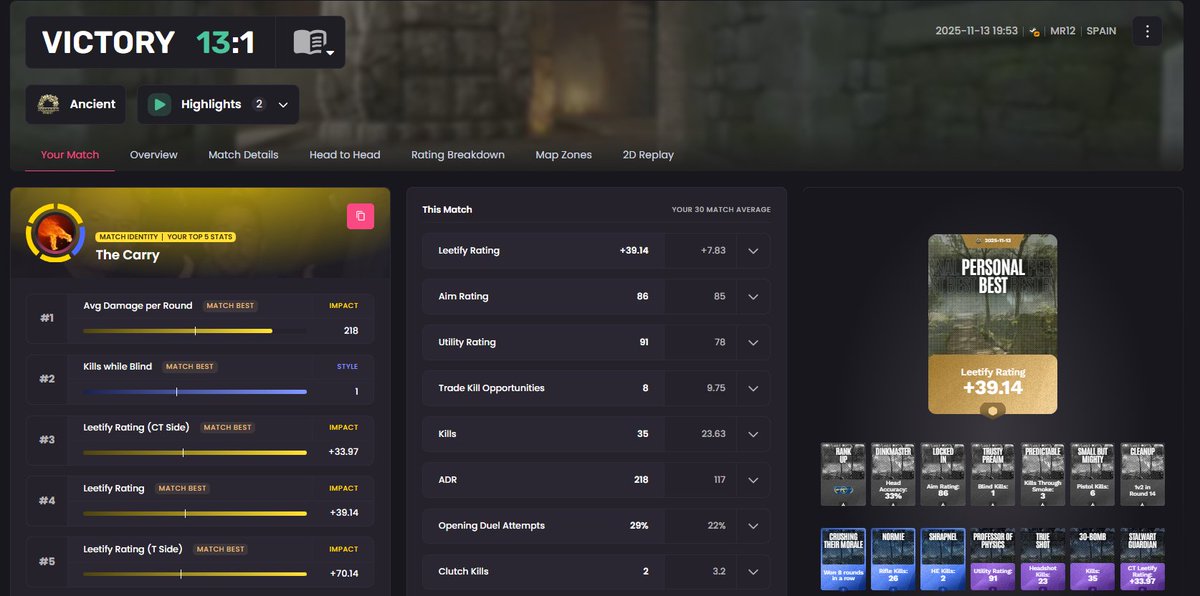
Task: Click the Stalwart Guardian badge
Action: [1142, 559]
